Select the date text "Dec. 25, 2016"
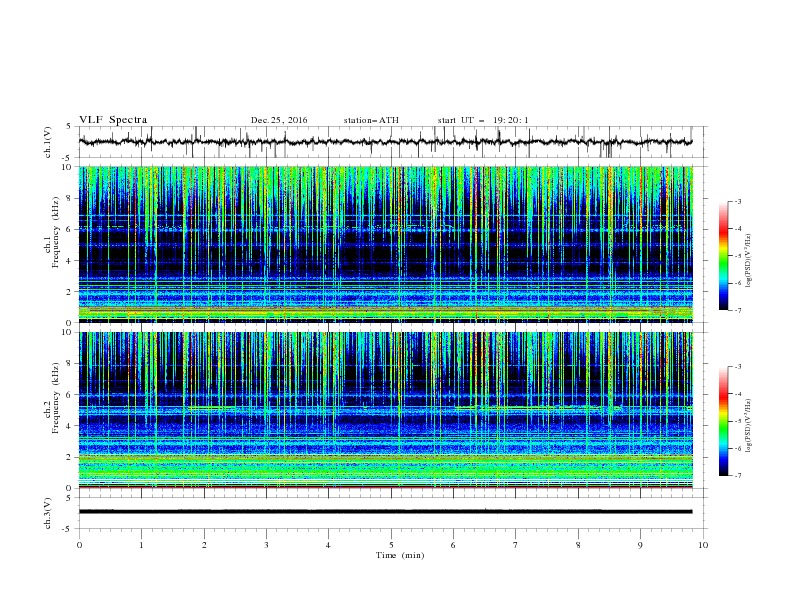Image resolution: width=792 pixels, height=612 pixels. pyautogui.click(x=279, y=120)
